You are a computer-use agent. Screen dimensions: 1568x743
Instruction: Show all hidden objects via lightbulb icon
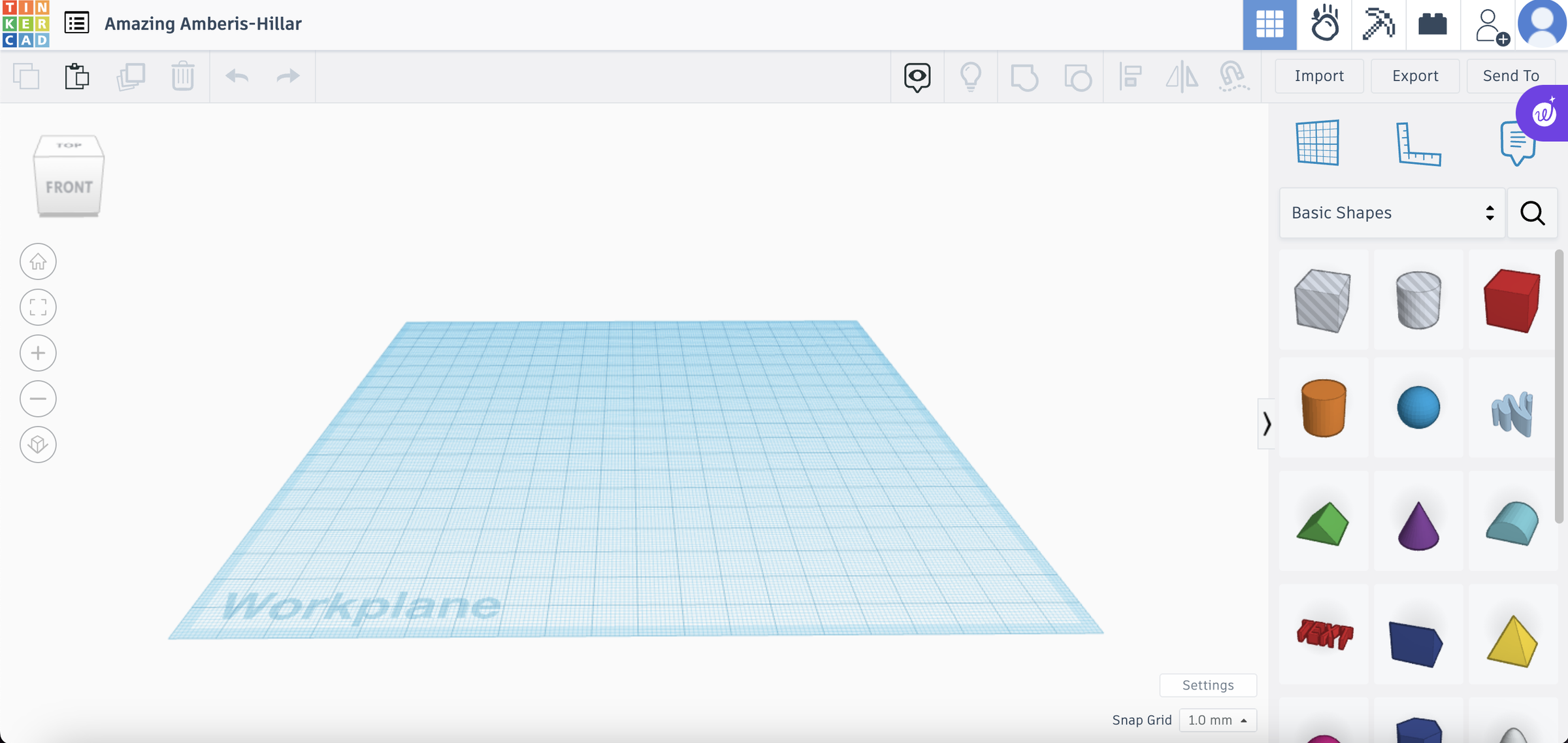point(971,76)
